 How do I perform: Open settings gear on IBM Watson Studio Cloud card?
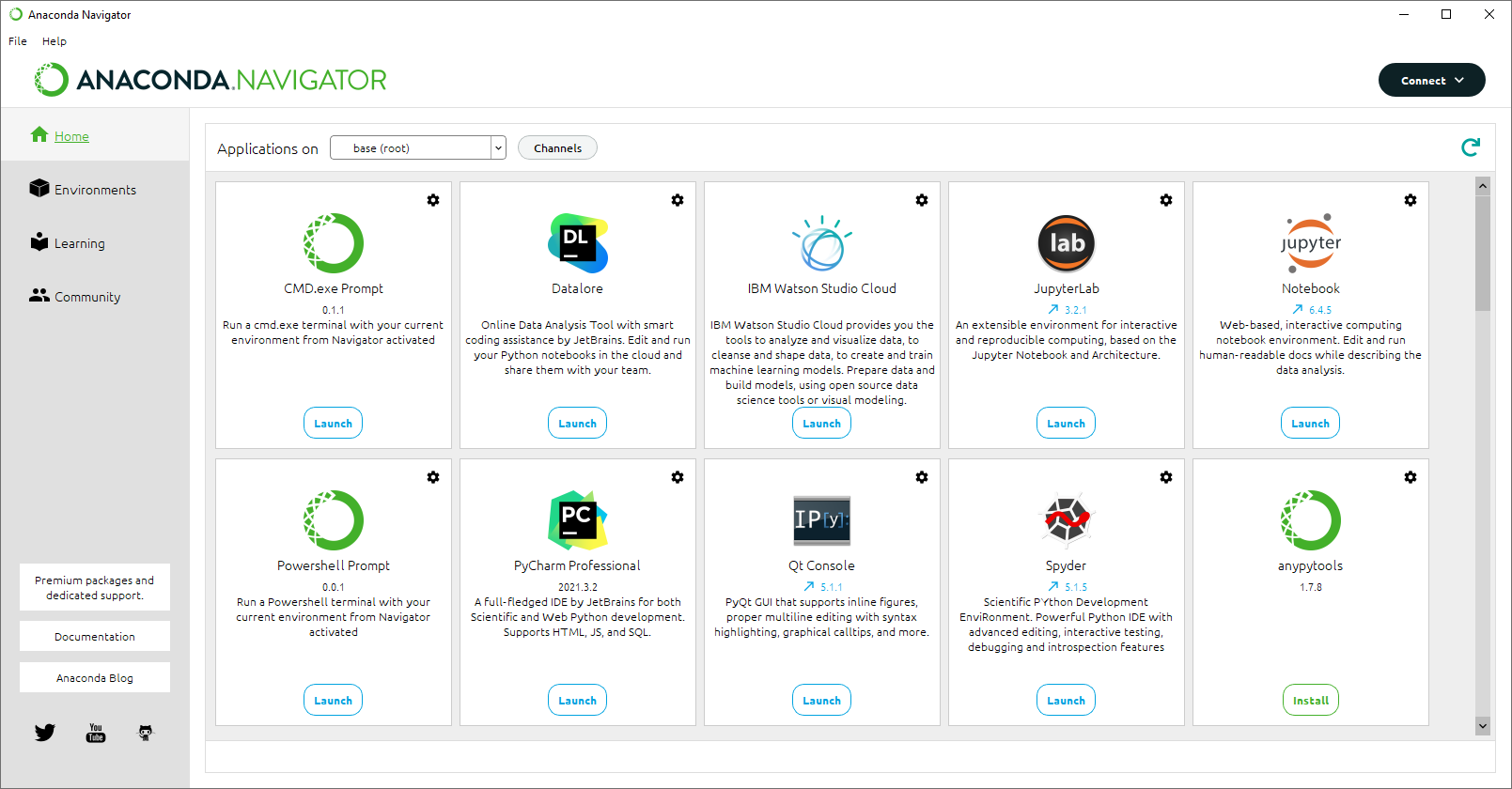pyautogui.click(x=922, y=200)
